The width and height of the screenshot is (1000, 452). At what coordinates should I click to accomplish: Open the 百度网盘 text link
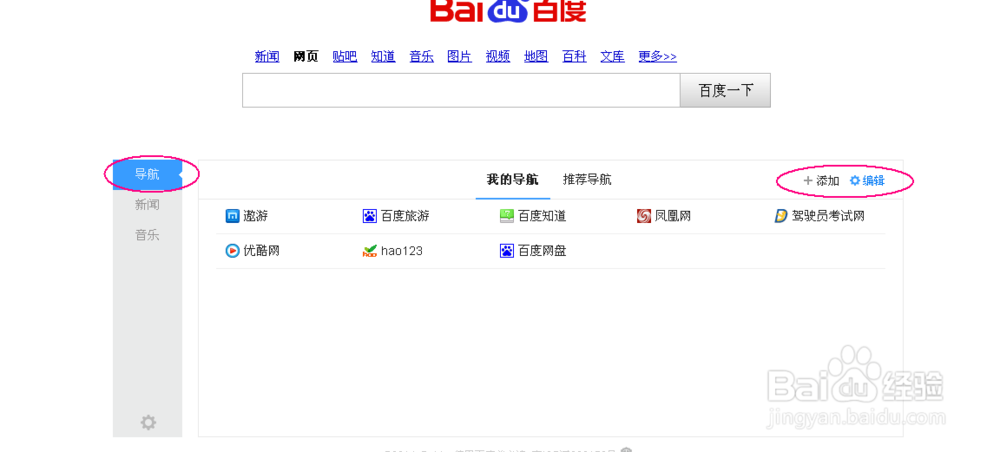(x=542, y=251)
